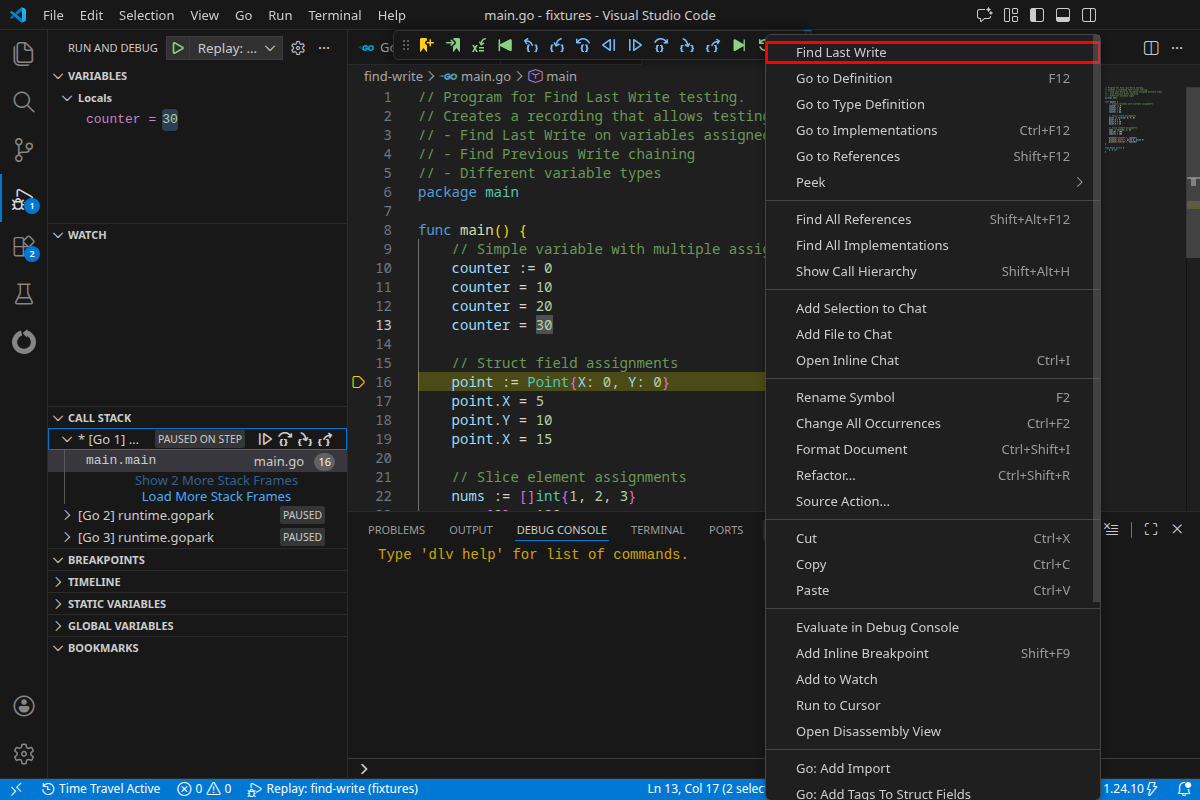Toggle a breakpoint in the line 16 gutter
Viewport: 1200px width, 800px height.
(x=357, y=382)
